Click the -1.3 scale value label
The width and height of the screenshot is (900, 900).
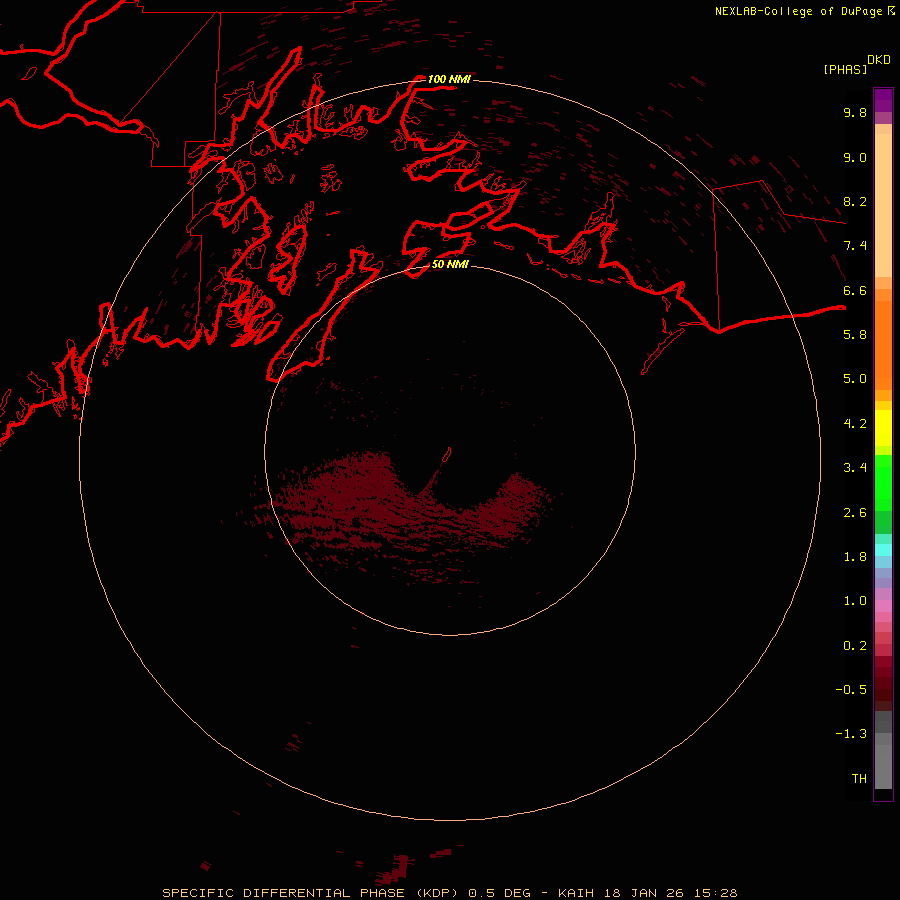851,734
